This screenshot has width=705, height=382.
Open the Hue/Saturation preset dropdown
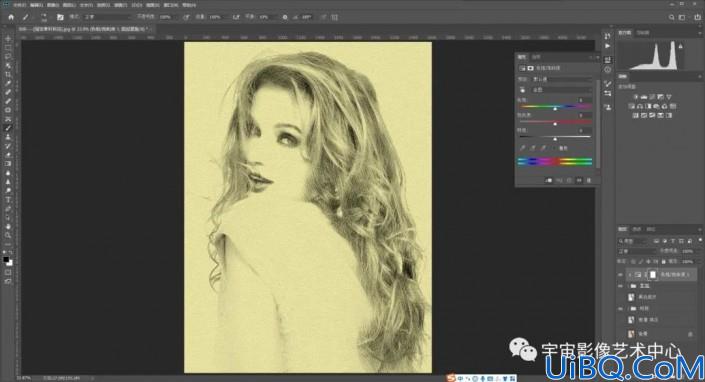point(562,79)
